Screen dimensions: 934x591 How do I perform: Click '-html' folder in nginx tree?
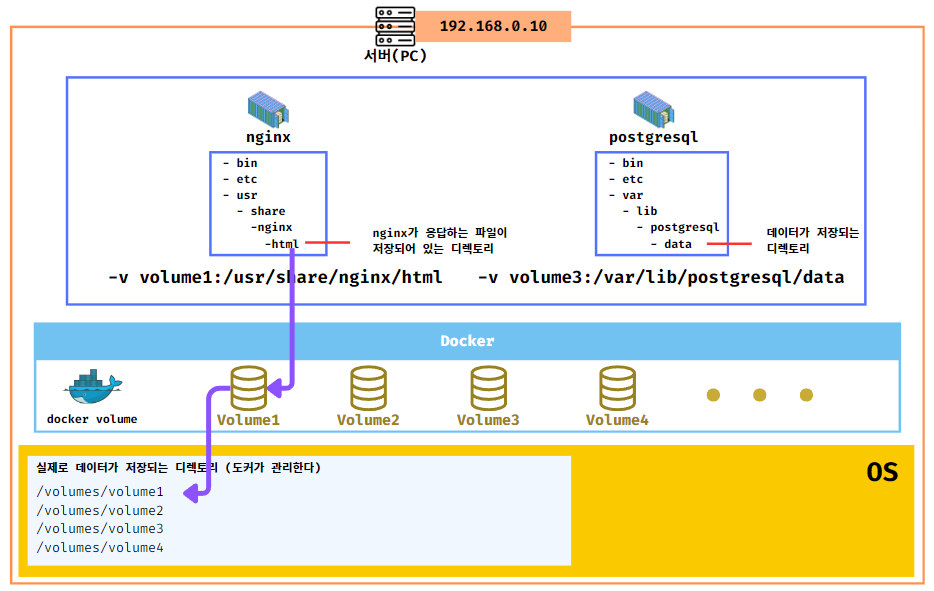(x=282, y=244)
